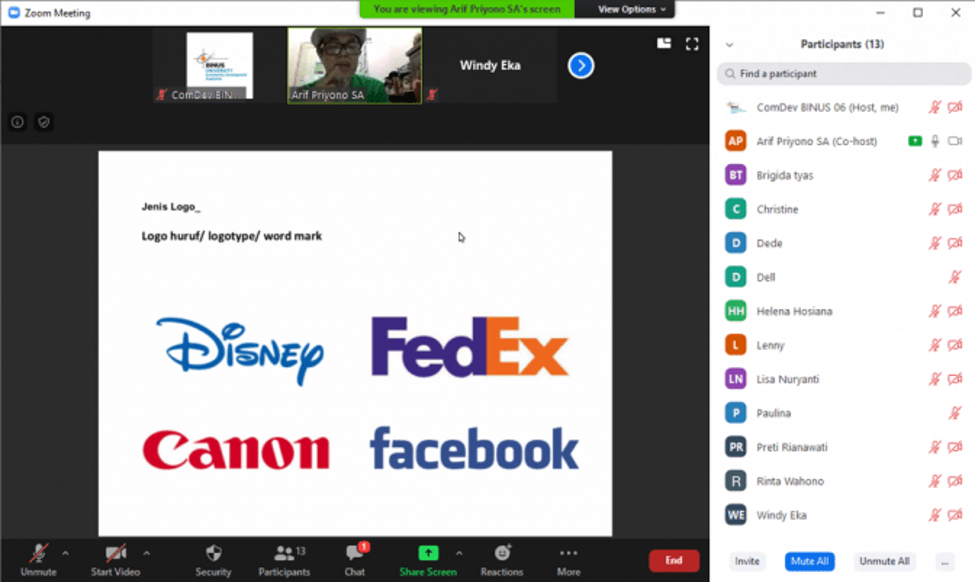The image size is (977, 583).
Task: Open the Reactions picker
Action: pyautogui.click(x=502, y=560)
